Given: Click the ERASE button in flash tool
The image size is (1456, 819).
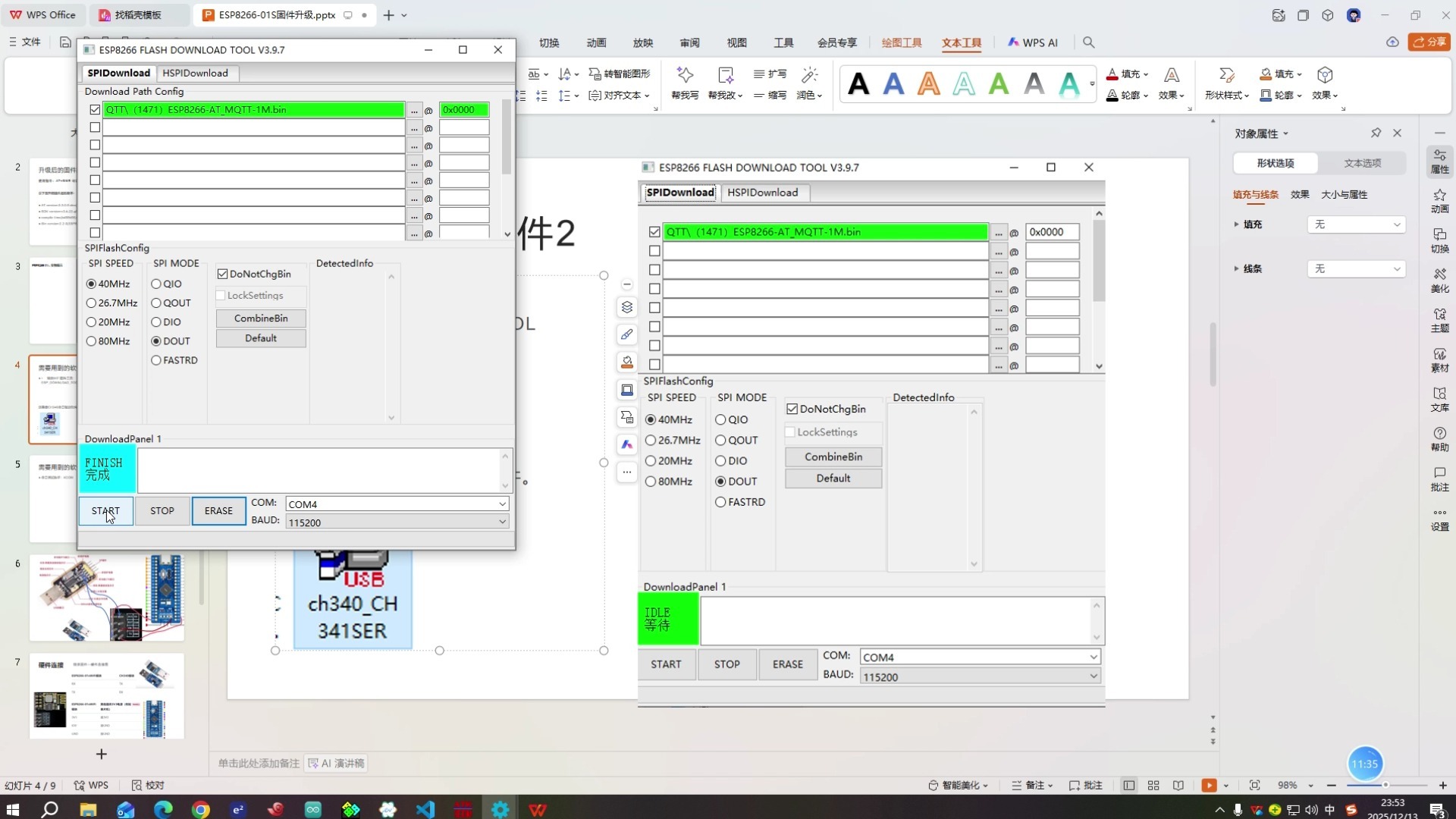Looking at the screenshot, I should click(x=218, y=510).
